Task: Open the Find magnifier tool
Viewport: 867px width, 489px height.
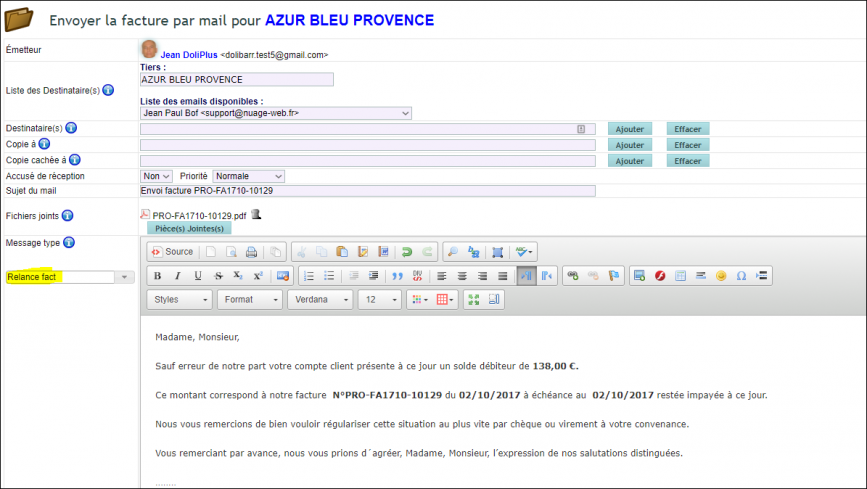Action: point(453,252)
